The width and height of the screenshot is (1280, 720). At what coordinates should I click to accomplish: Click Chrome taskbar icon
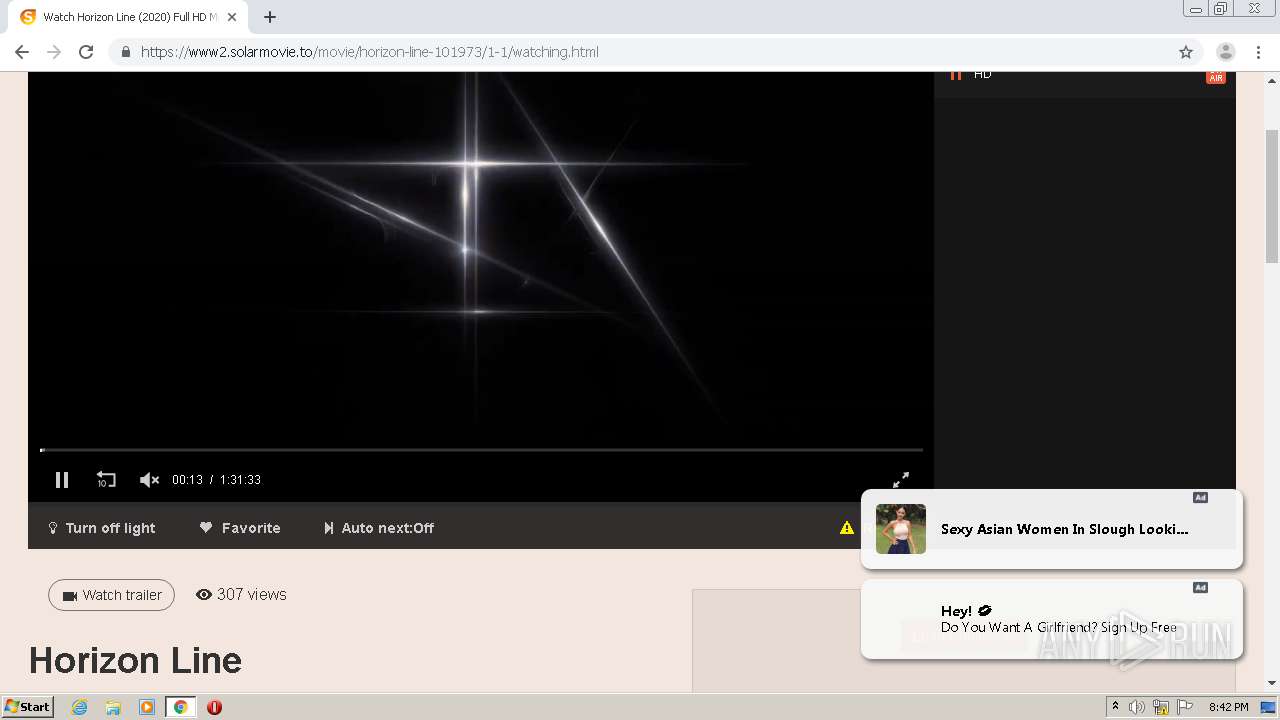coord(181,707)
